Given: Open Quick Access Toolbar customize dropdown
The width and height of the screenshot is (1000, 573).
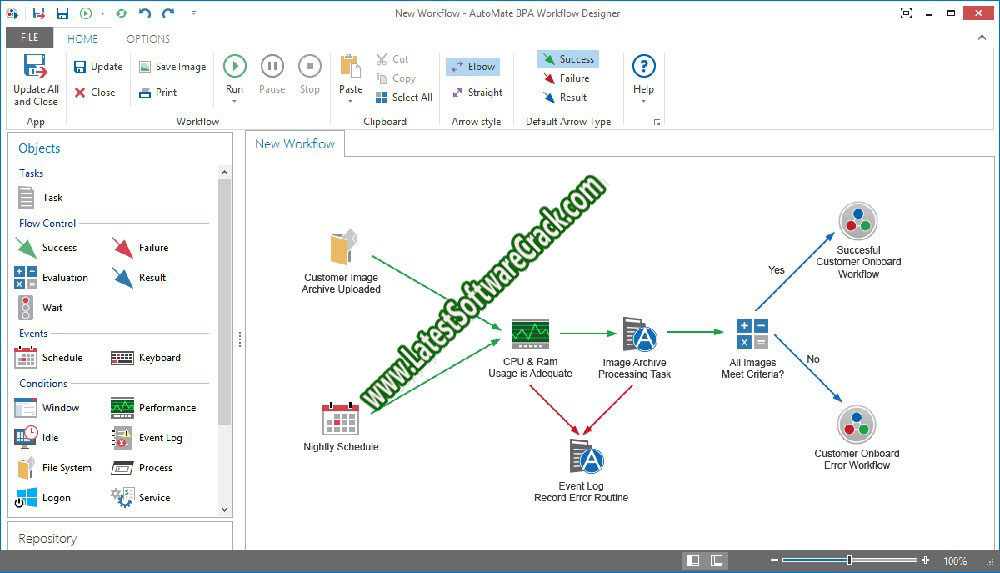Looking at the screenshot, I should (194, 13).
